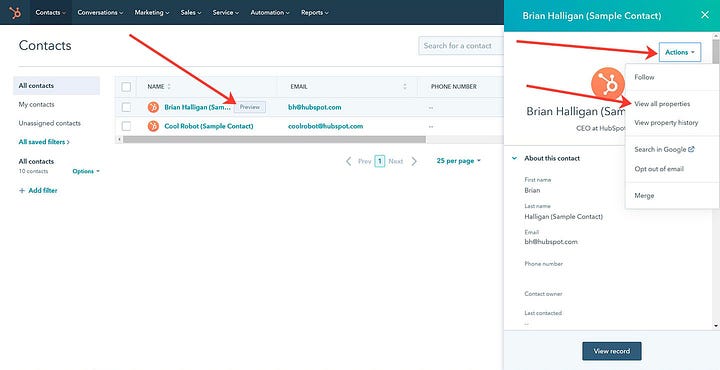Click Brian Halligan row's HubSpot avatar icon
This screenshot has width=720, height=370.
[153, 107]
